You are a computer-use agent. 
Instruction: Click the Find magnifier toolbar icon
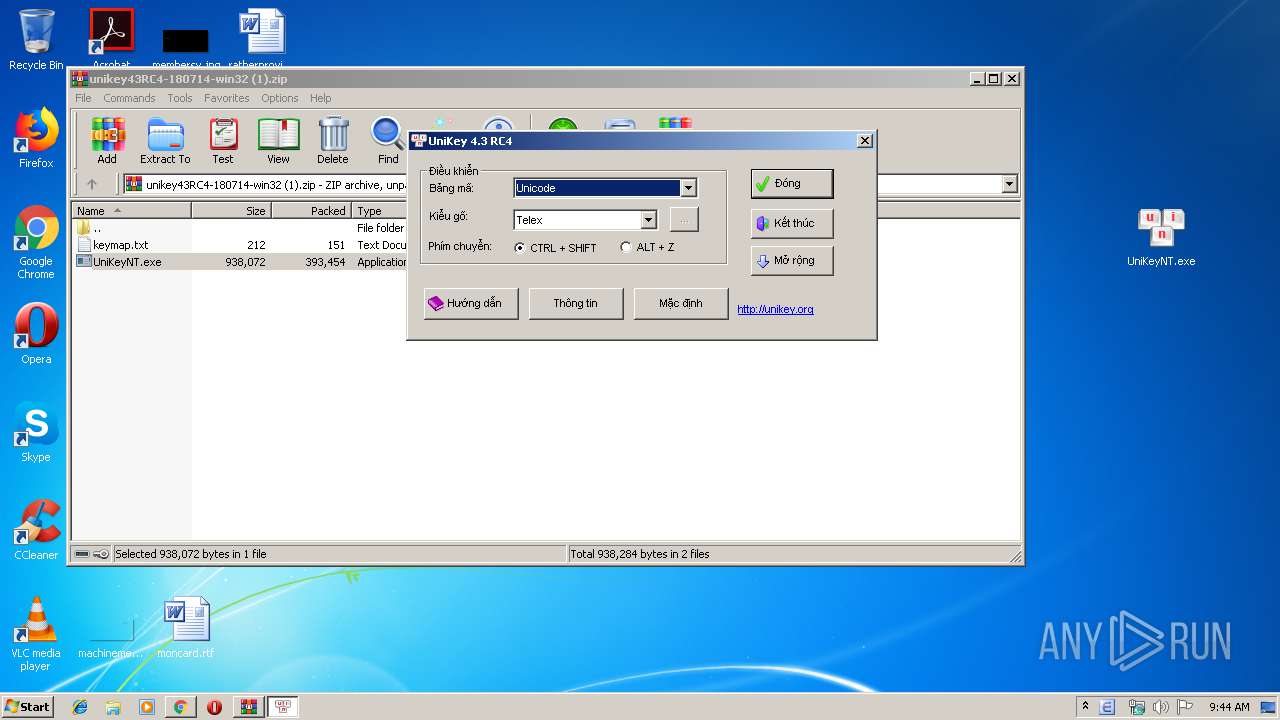point(388,140)
